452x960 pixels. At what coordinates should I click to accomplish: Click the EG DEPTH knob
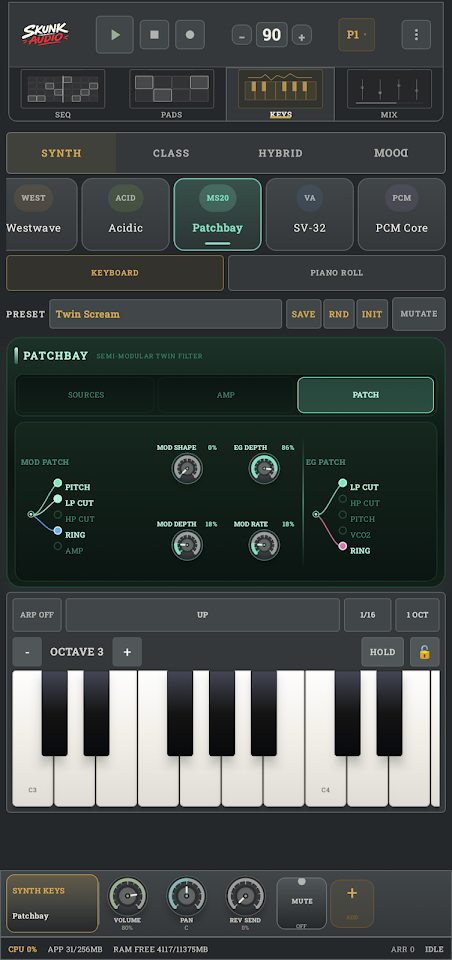[264, 469]
